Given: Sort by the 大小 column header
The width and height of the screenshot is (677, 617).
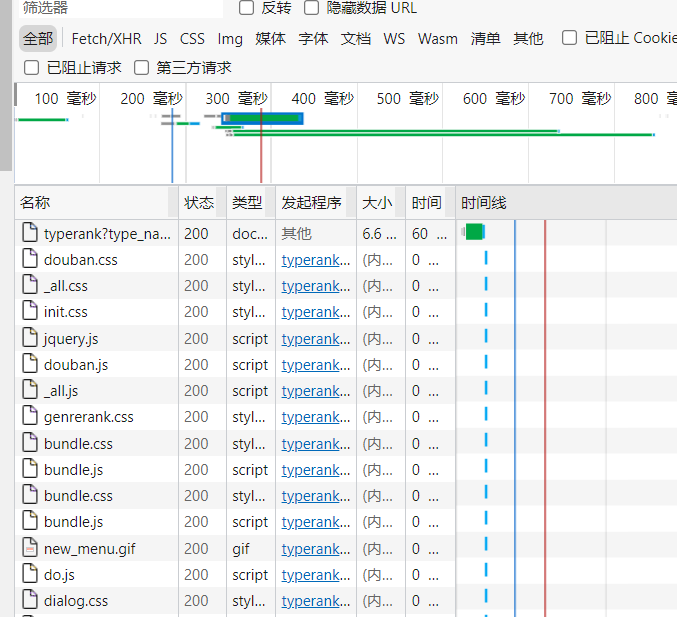Looking at the screenshot, I should coord(381,203).
